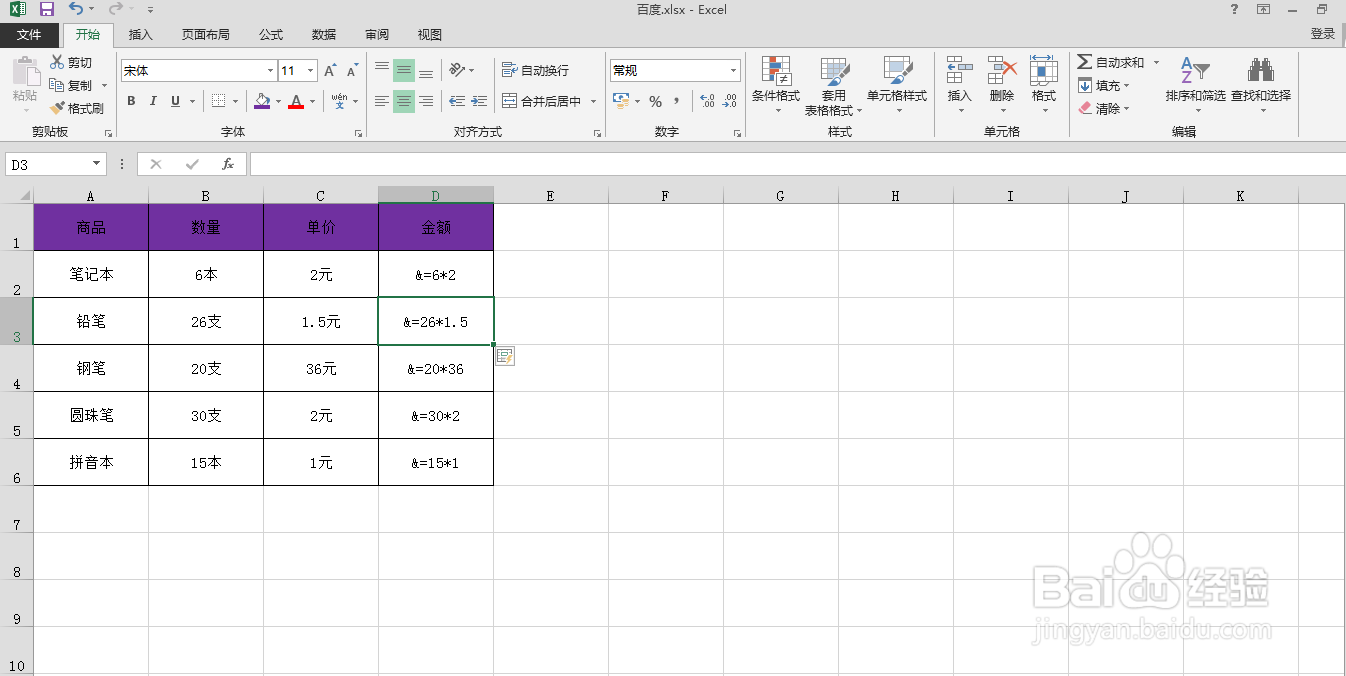
Task: Apply accounting number format
Action: [x=620, y=101]
